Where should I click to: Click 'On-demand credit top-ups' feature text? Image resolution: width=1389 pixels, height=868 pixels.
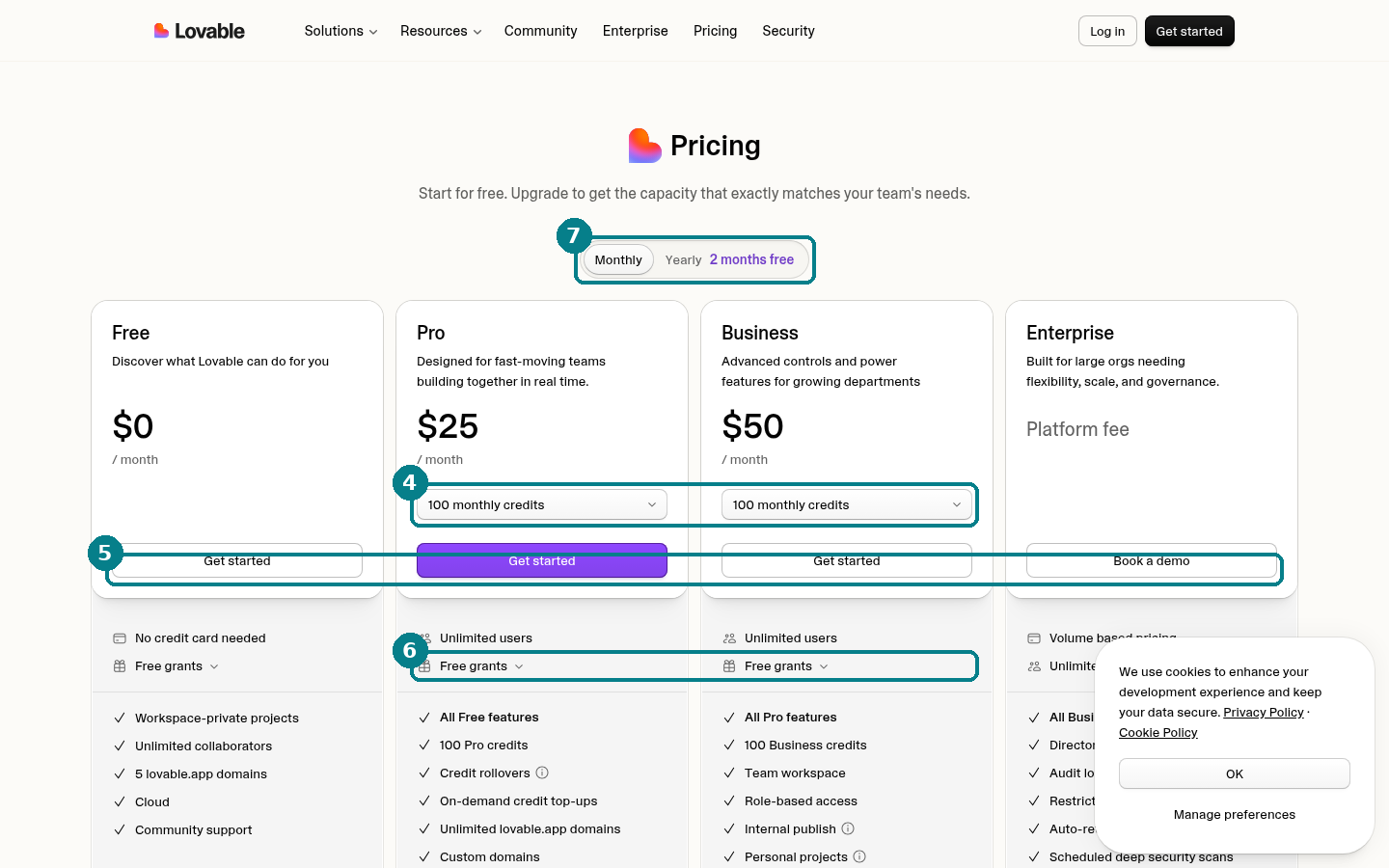tap(519, 800)
